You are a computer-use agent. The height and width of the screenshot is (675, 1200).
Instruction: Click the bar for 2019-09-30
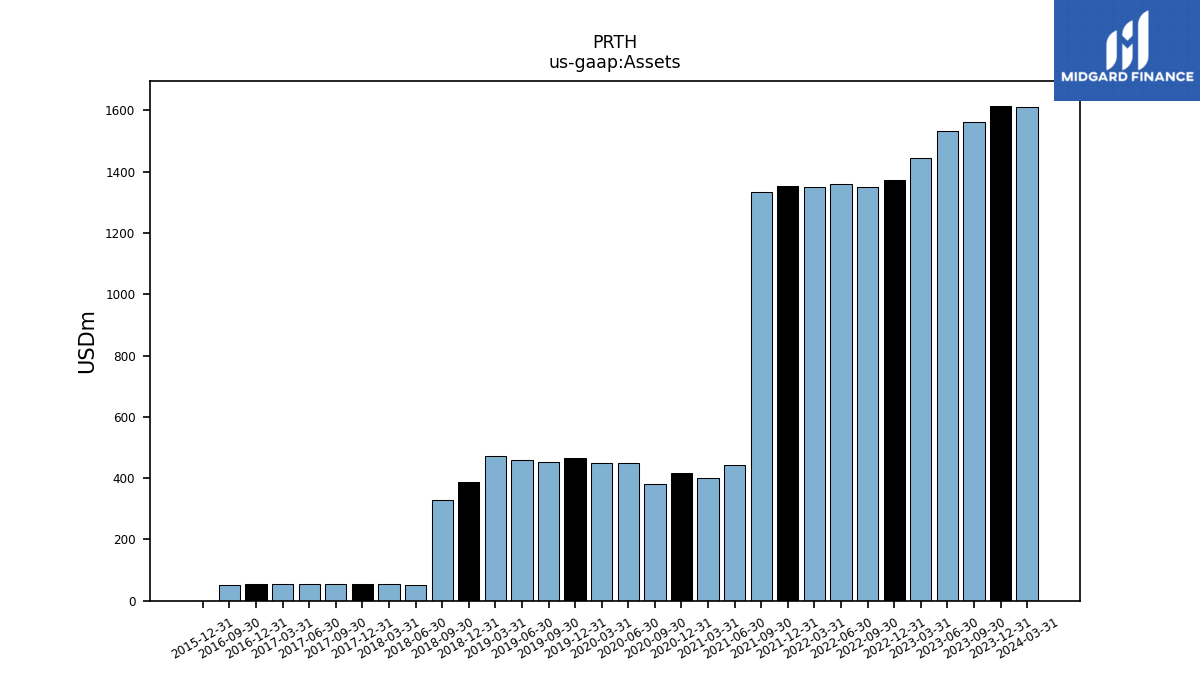coord(549,531)
